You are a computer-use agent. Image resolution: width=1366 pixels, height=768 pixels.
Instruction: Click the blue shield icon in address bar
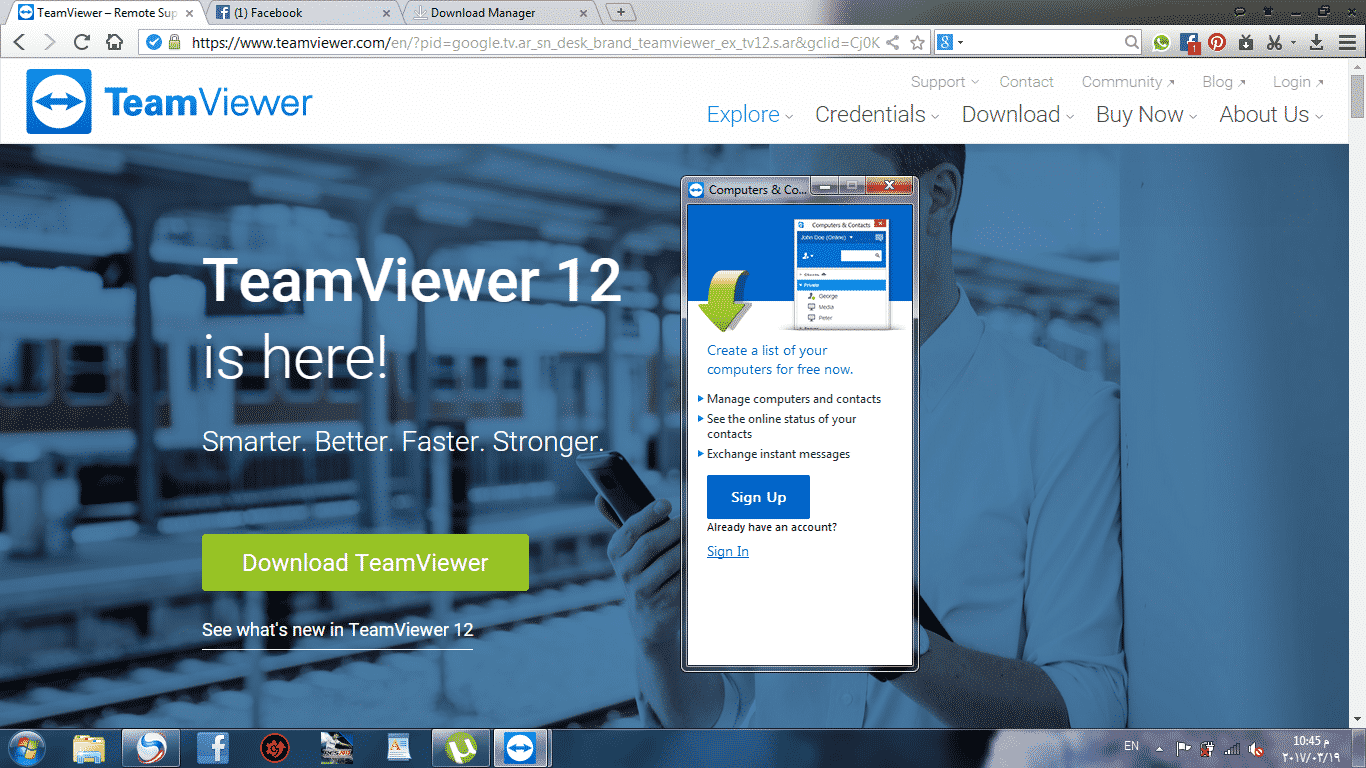pyautogui.click(x=153, y=43)
